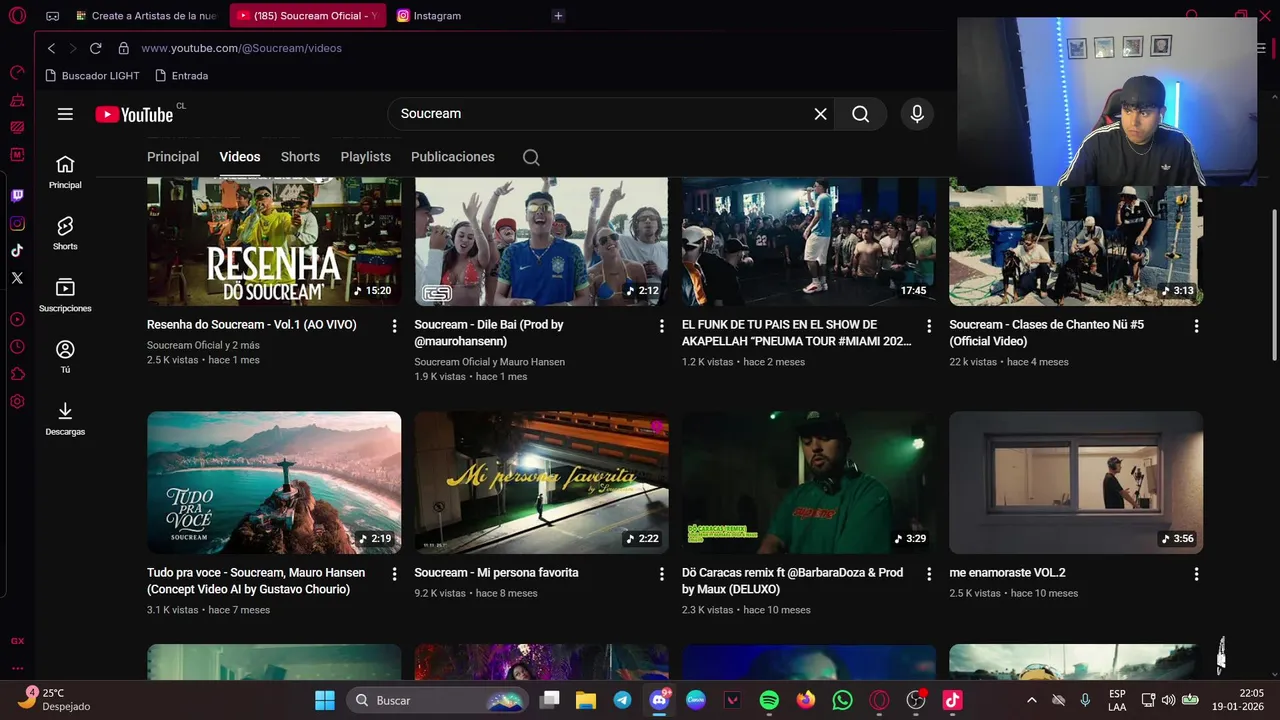Screen dimensions: 1280x720
Task: Open volume control in system tray
Action: pyautogui.click(x=1168, y=700)
